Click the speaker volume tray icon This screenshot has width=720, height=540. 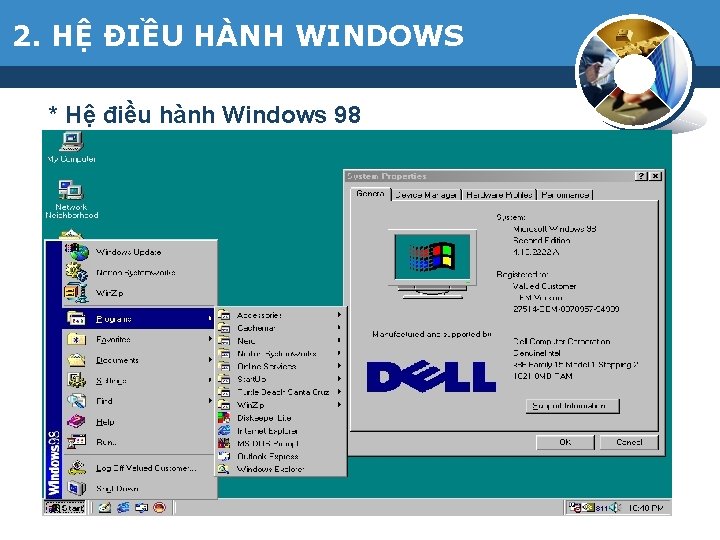pos(615,507)
